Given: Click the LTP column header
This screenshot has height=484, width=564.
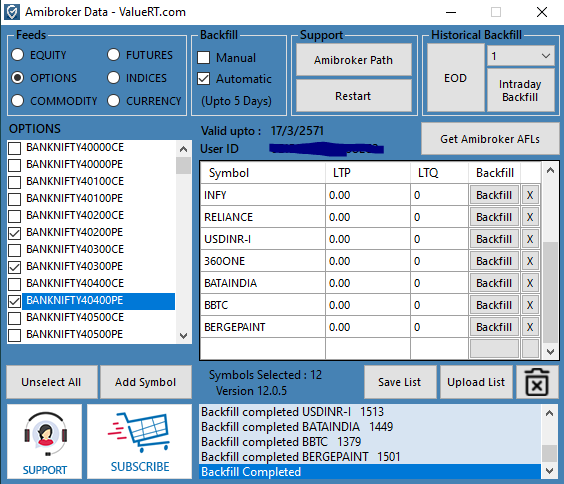Looking at the screenshot, I should click(x=368, y=173).
